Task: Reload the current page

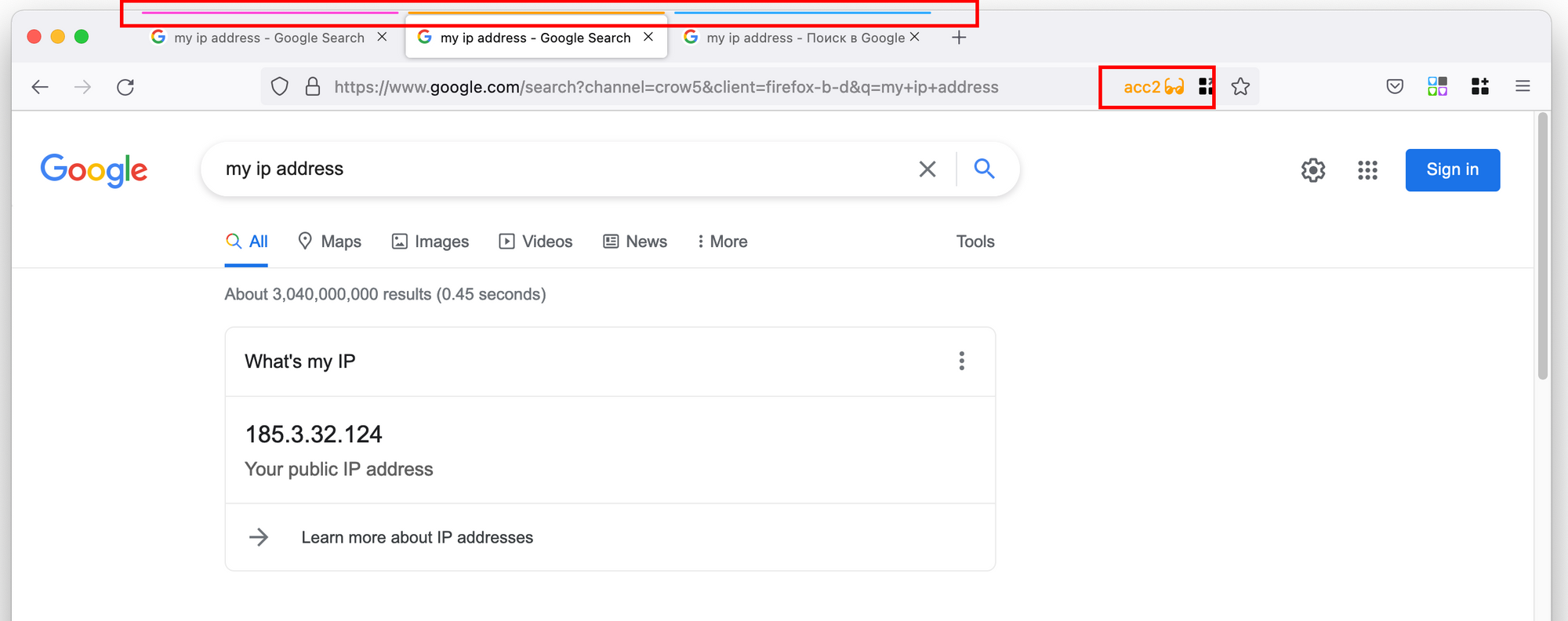Action: click(125, 87)
